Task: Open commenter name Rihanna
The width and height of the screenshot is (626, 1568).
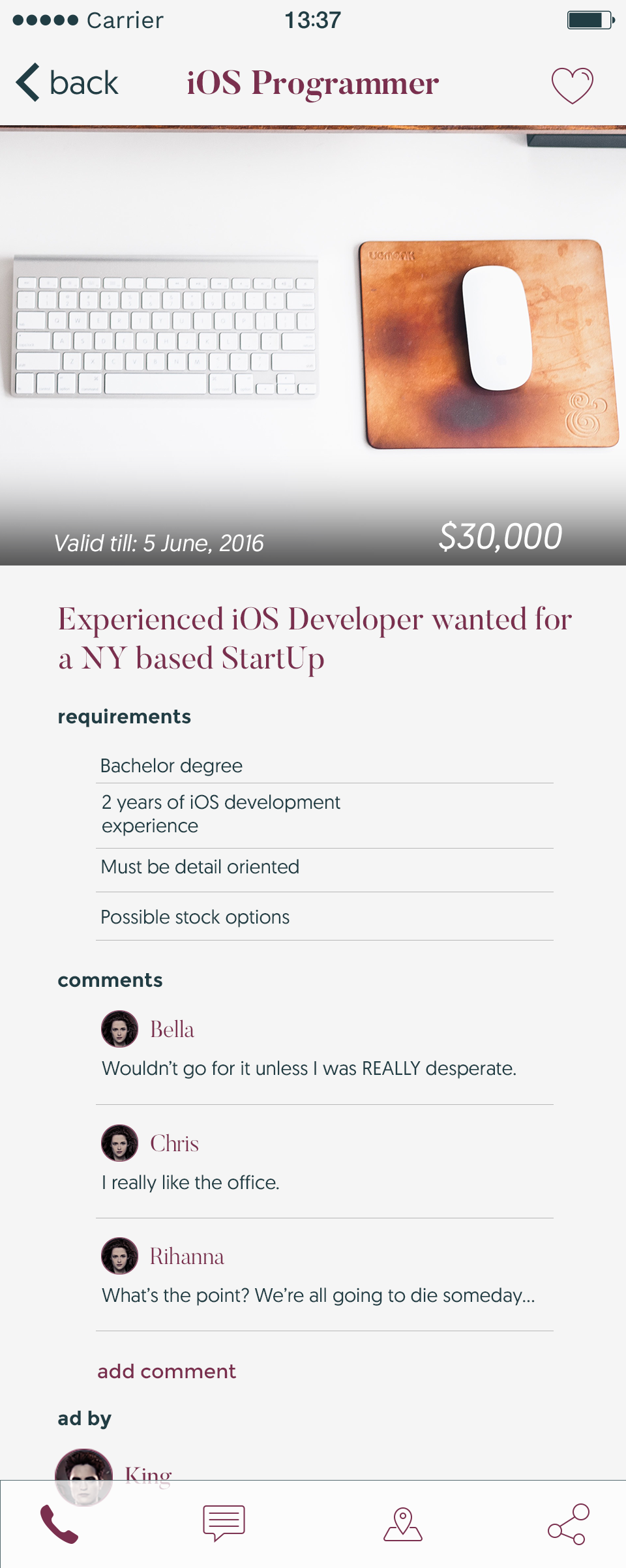Action: tap(187, 1256)
